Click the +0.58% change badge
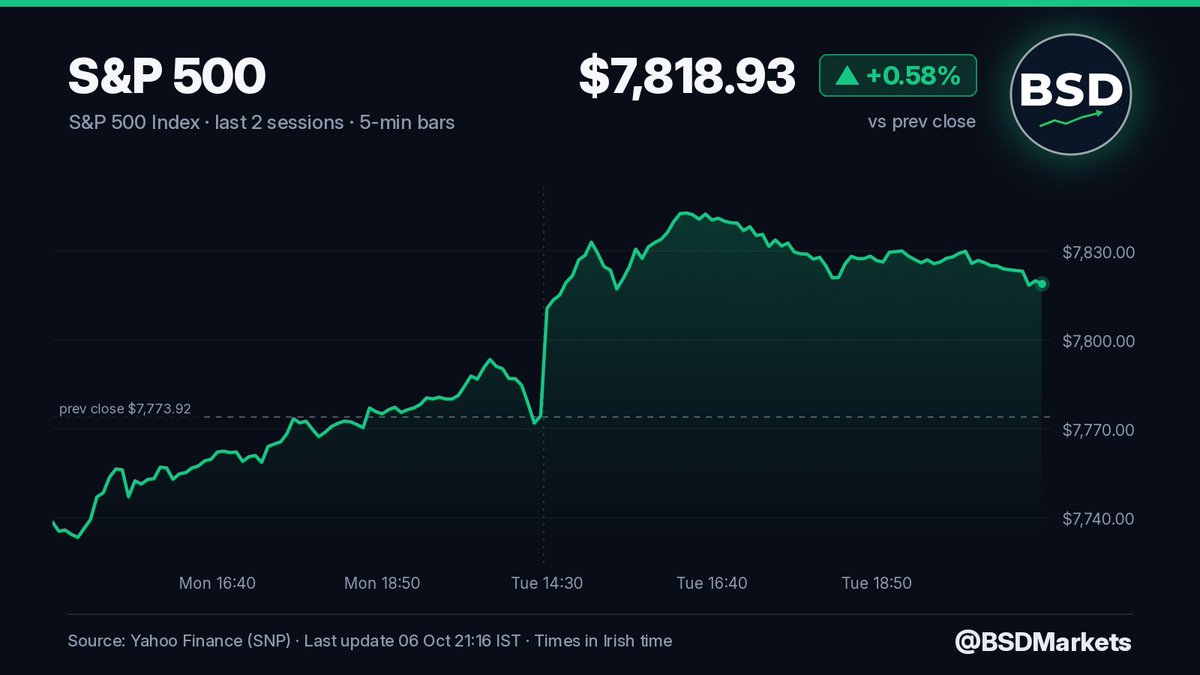The image size is (1200, 675). point(898,76)
